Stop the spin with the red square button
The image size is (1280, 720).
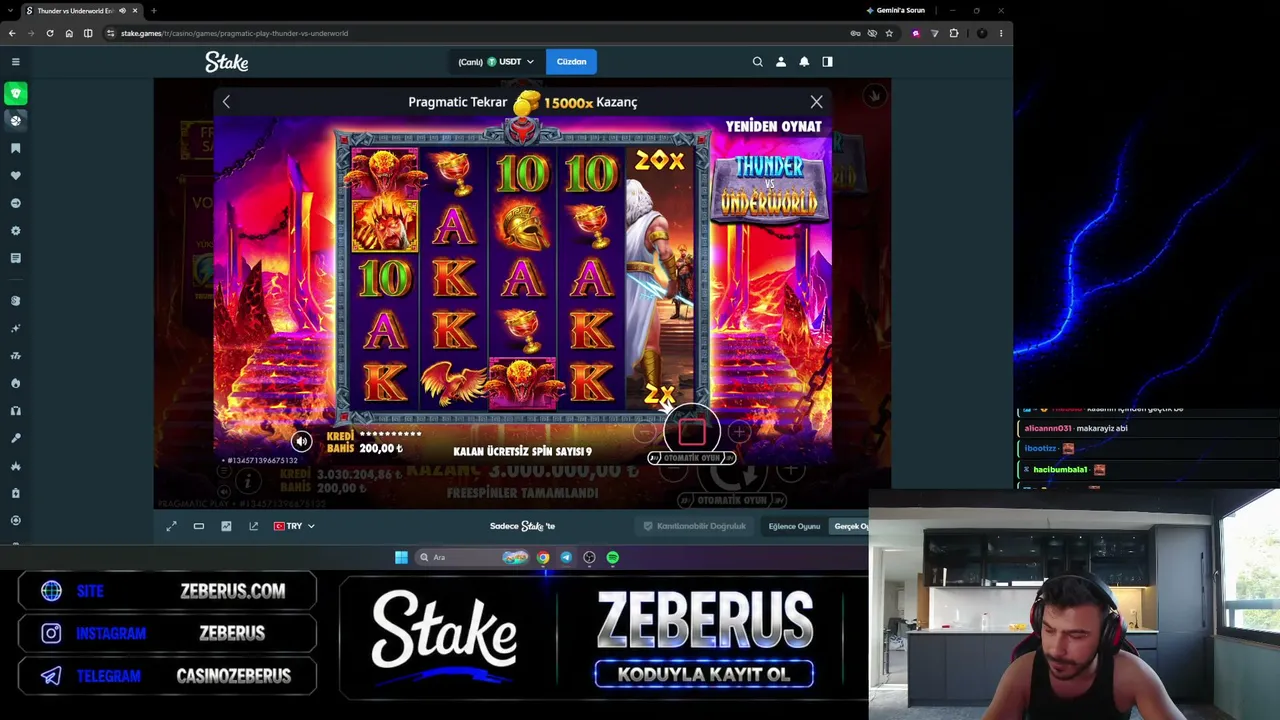[x=691, y=432]
